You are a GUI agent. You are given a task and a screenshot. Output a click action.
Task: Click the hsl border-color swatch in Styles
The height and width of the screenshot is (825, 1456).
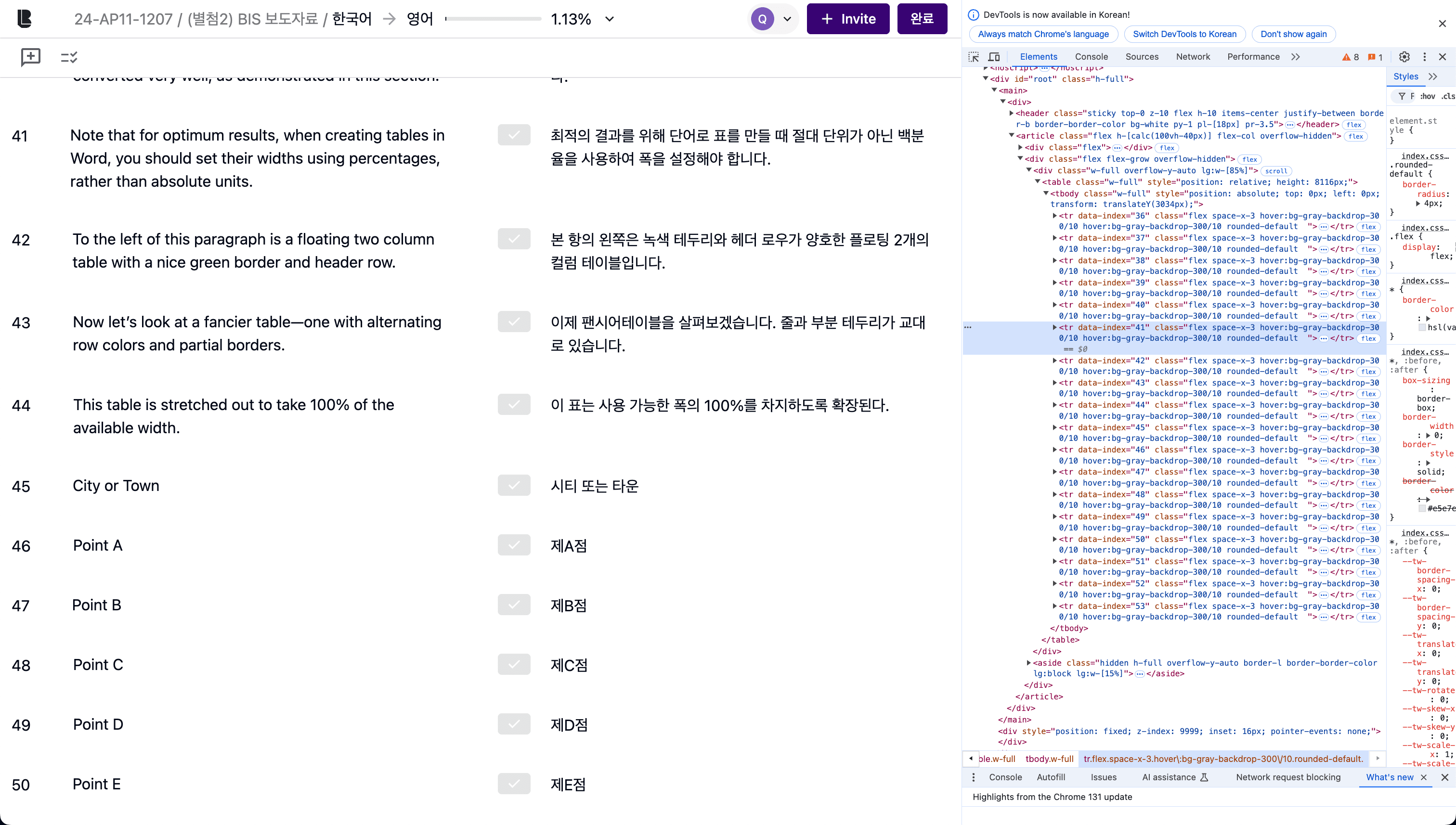(x=1422, y=327)
